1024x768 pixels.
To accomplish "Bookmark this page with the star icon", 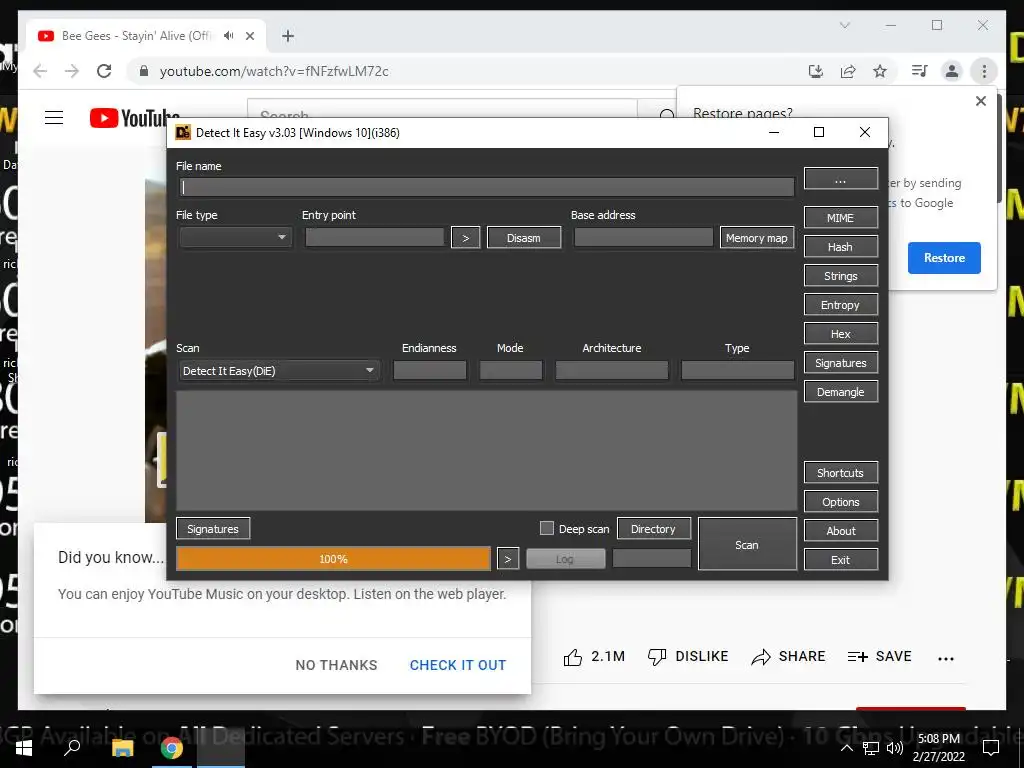I will [x=880, y=71].
